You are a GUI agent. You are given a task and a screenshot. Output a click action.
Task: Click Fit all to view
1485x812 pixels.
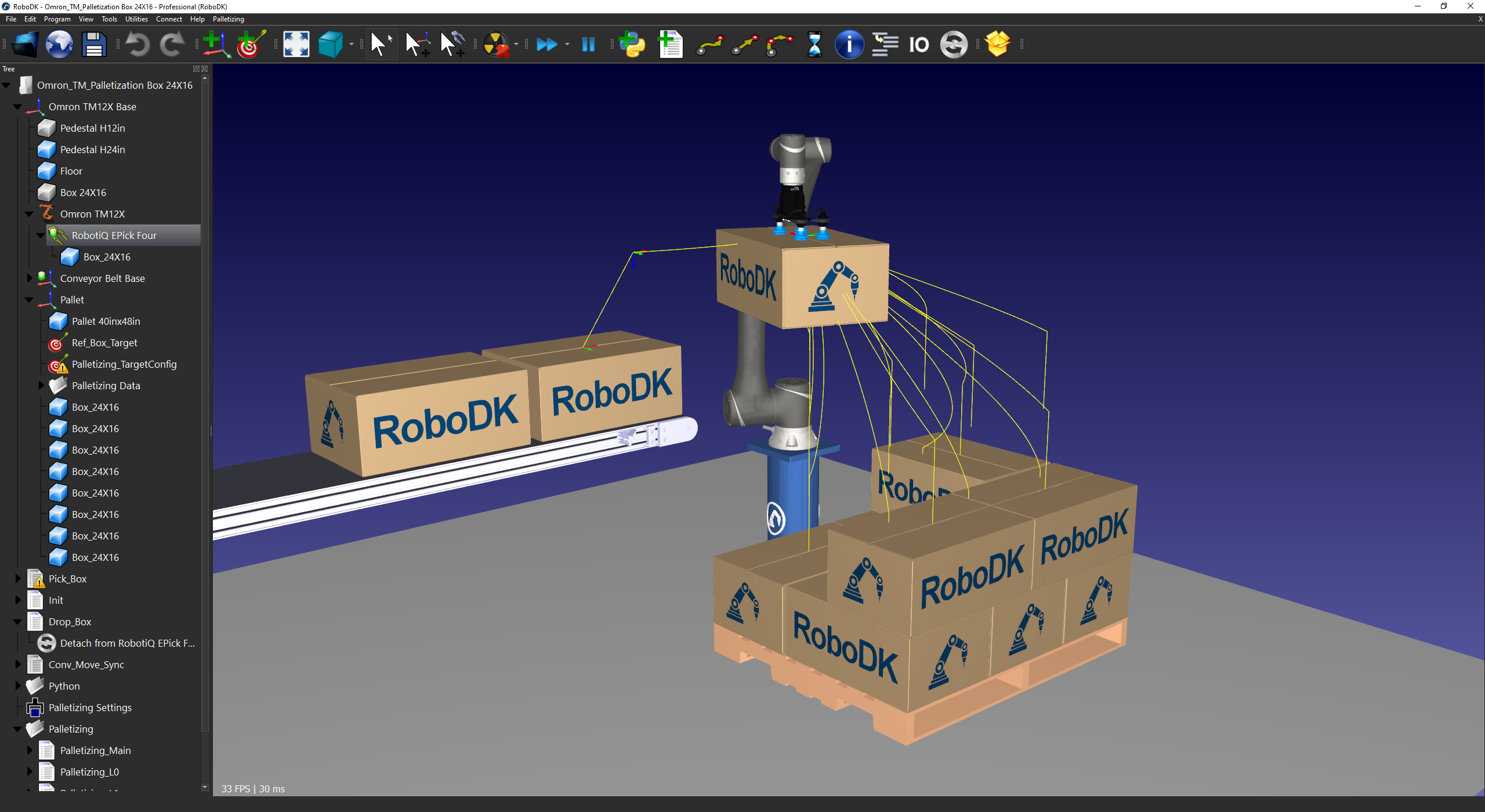click(x=296, y=45)
